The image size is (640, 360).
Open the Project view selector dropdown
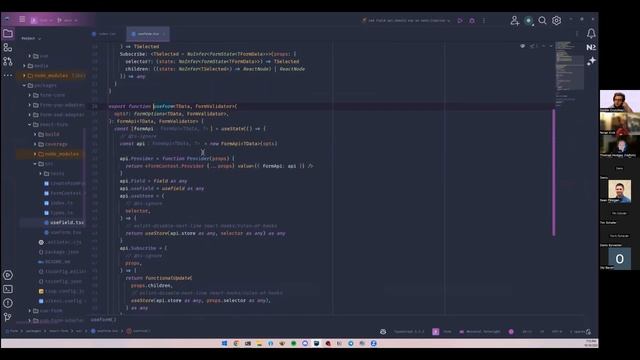point(31,38)
